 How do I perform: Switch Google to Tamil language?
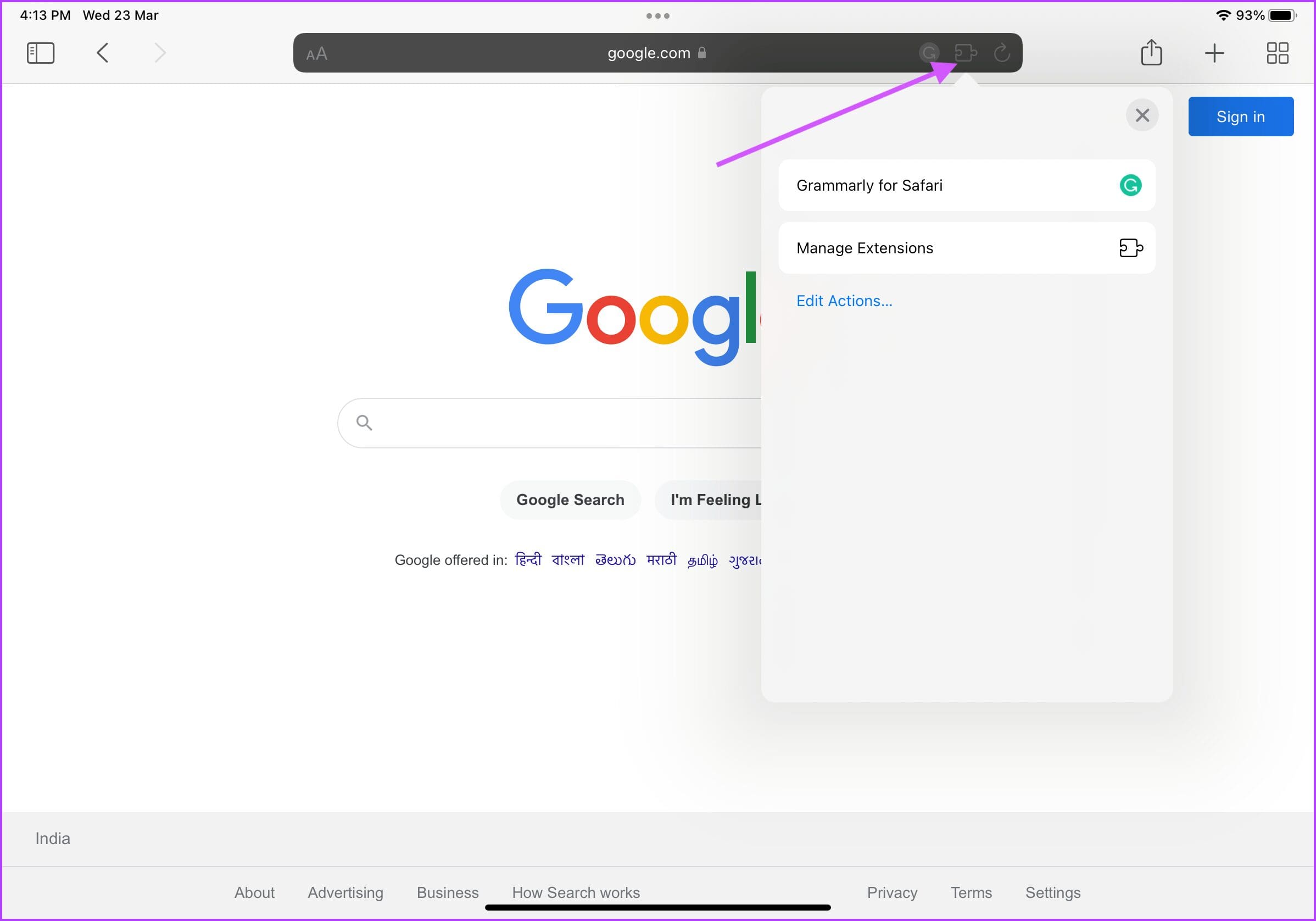click(x=702, y=561)
